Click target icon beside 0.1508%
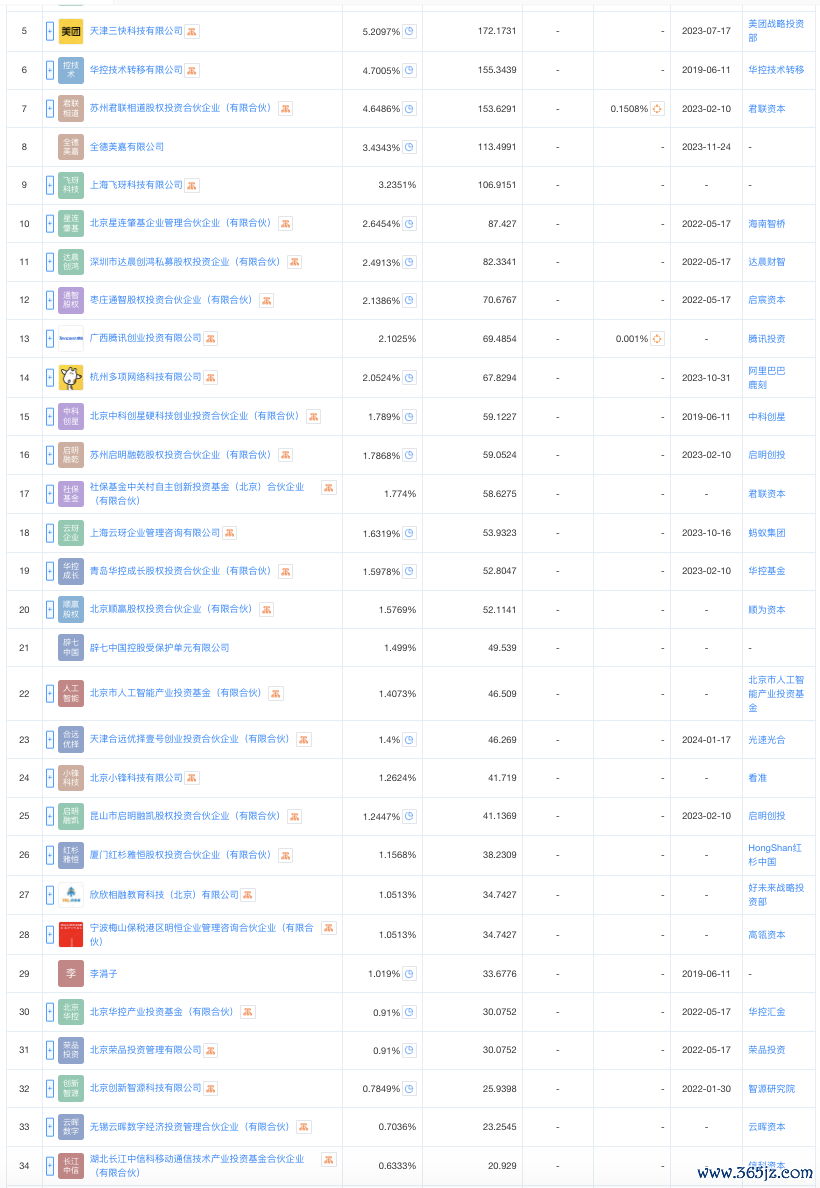 [x=657, y=109]
